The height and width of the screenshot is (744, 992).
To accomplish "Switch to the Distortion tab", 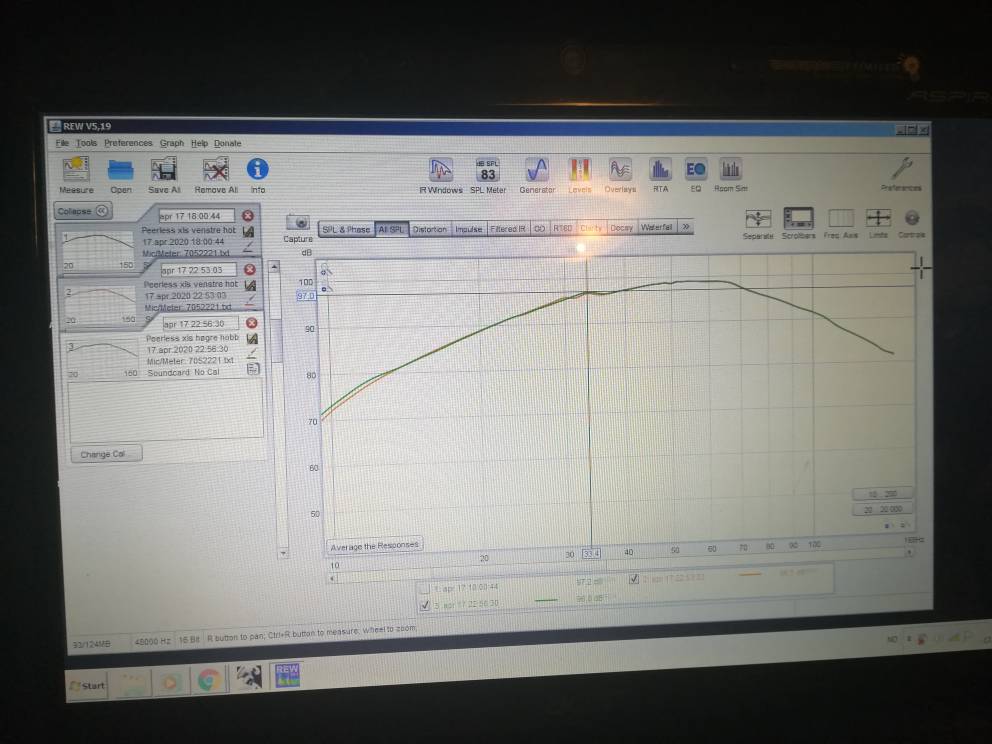I will click(x=430, y=229).
